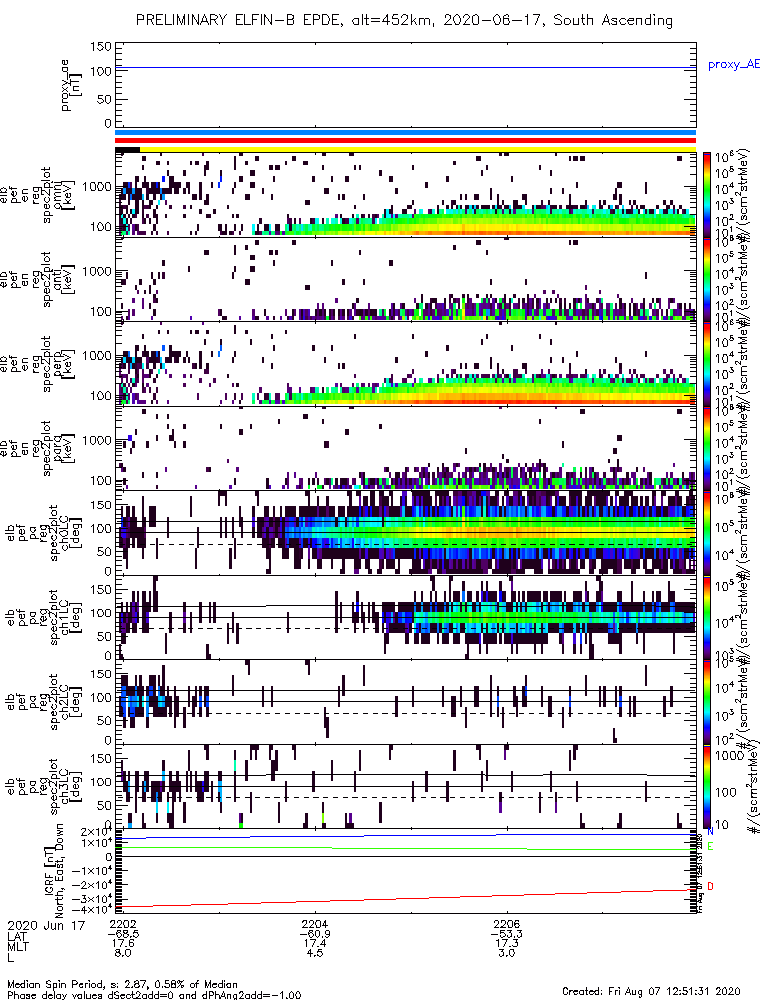Click the ch3LC pitch-angle spectrogram panel
775x1000 pixels.
click(406, 786)
